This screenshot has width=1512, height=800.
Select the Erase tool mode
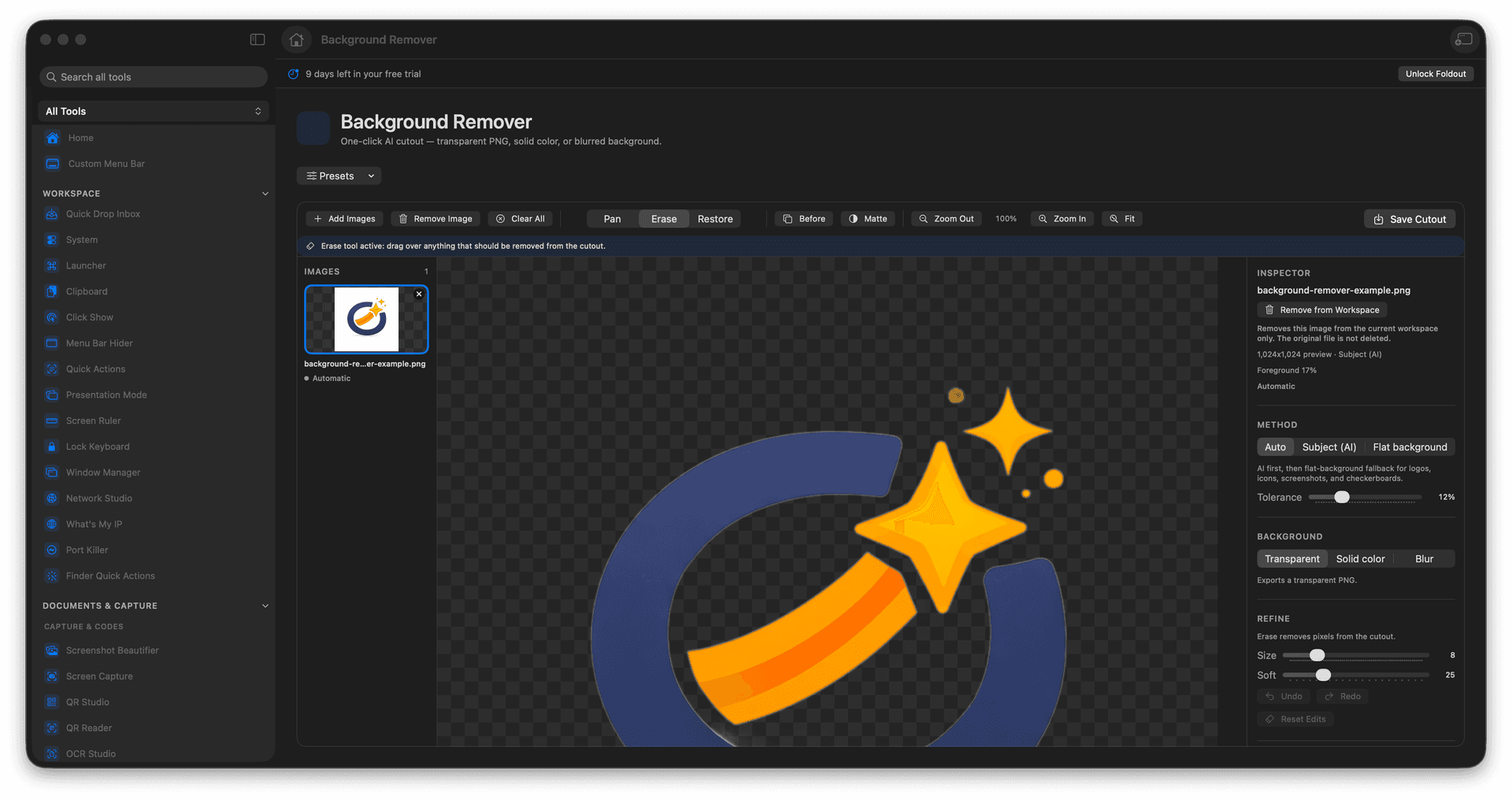(x=664, y=219)
